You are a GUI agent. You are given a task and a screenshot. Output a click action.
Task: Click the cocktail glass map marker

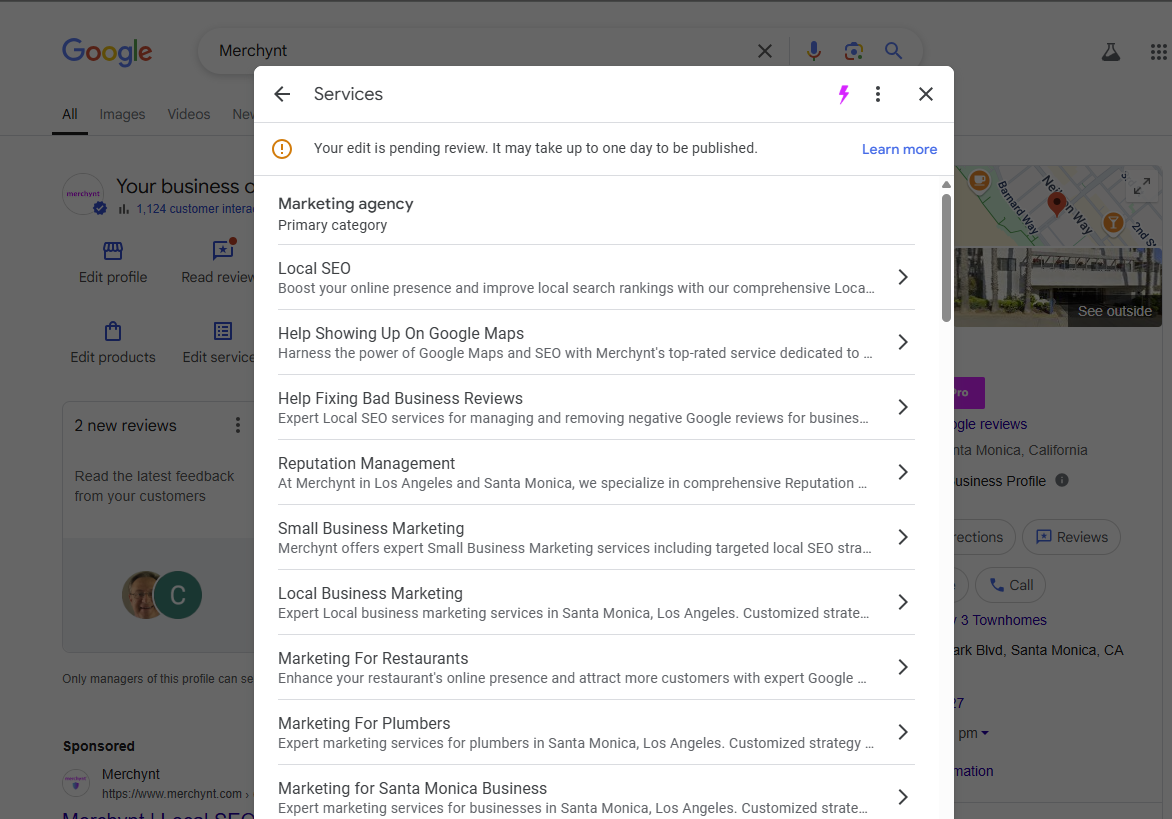coord(1113,222)
